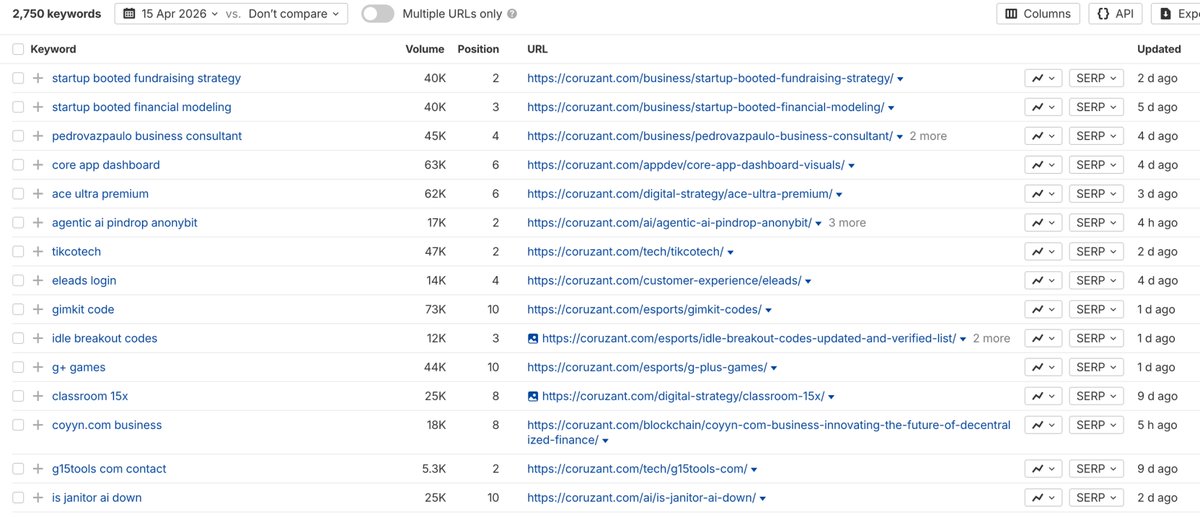Tick the checkbox for startup booted fundraising strategy
1200x517 pixels.
(x=18, y=78)
